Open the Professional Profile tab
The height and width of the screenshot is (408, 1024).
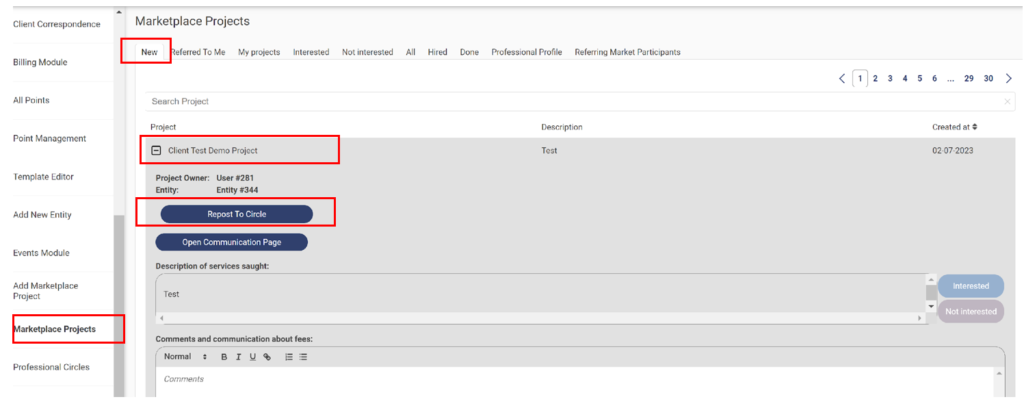point(526,52)
